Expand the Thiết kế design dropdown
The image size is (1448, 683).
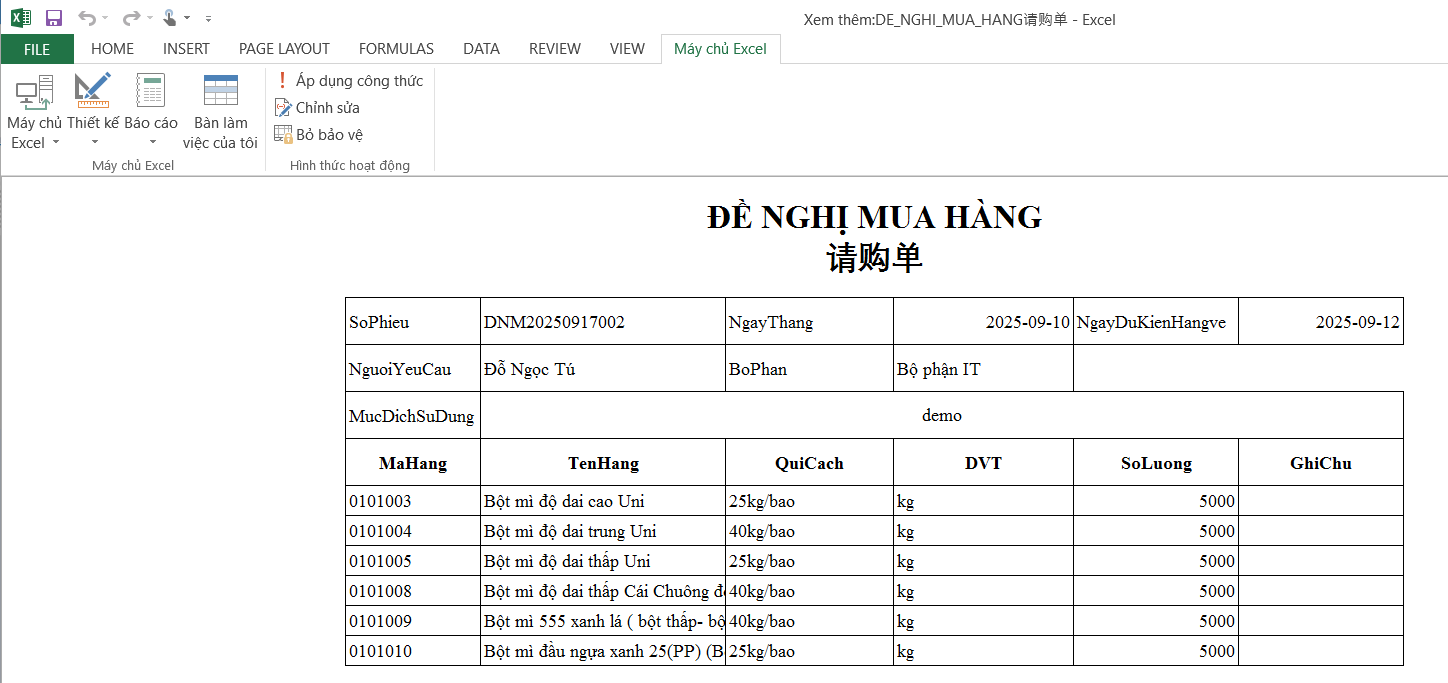pos(93,142)
